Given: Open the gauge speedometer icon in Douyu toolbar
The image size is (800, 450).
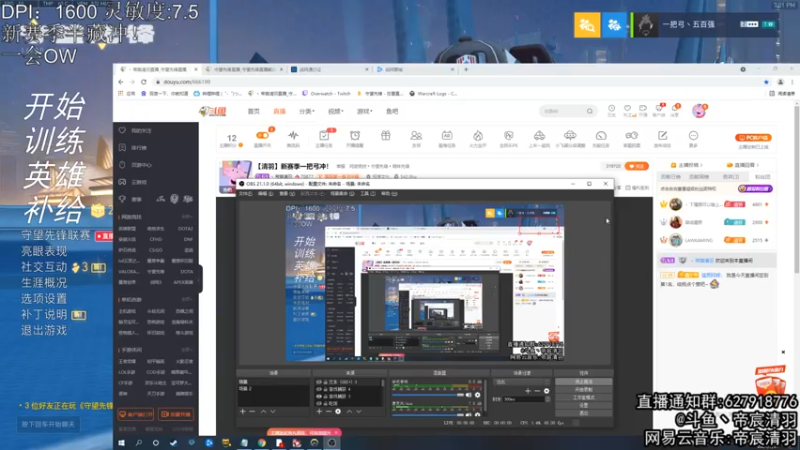Looking at the screenshot, I should (x=601, y=136).
